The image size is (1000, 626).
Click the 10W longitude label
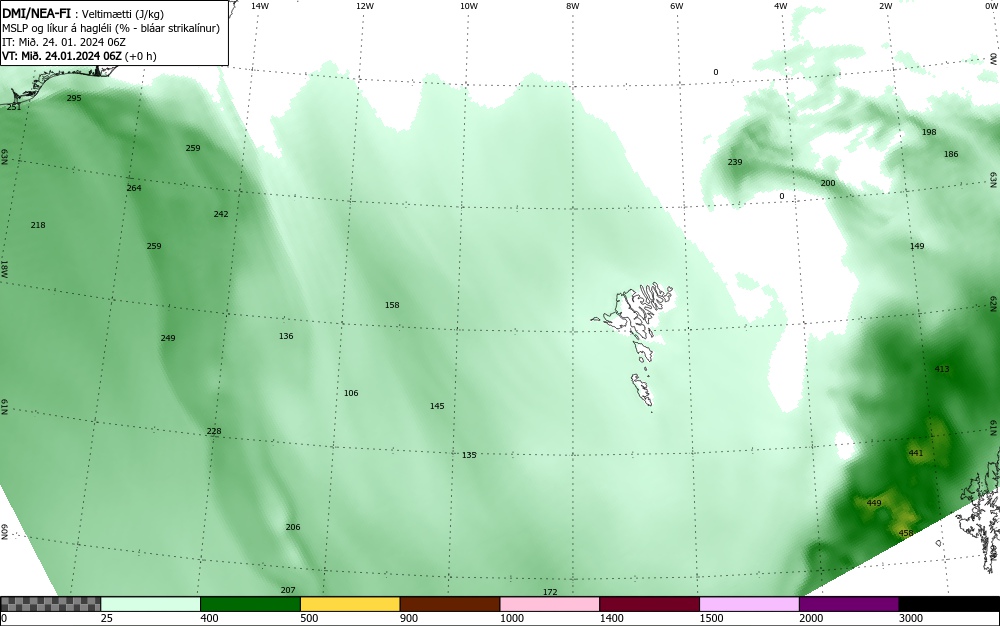pyautogui.click(x=469, y=6)
